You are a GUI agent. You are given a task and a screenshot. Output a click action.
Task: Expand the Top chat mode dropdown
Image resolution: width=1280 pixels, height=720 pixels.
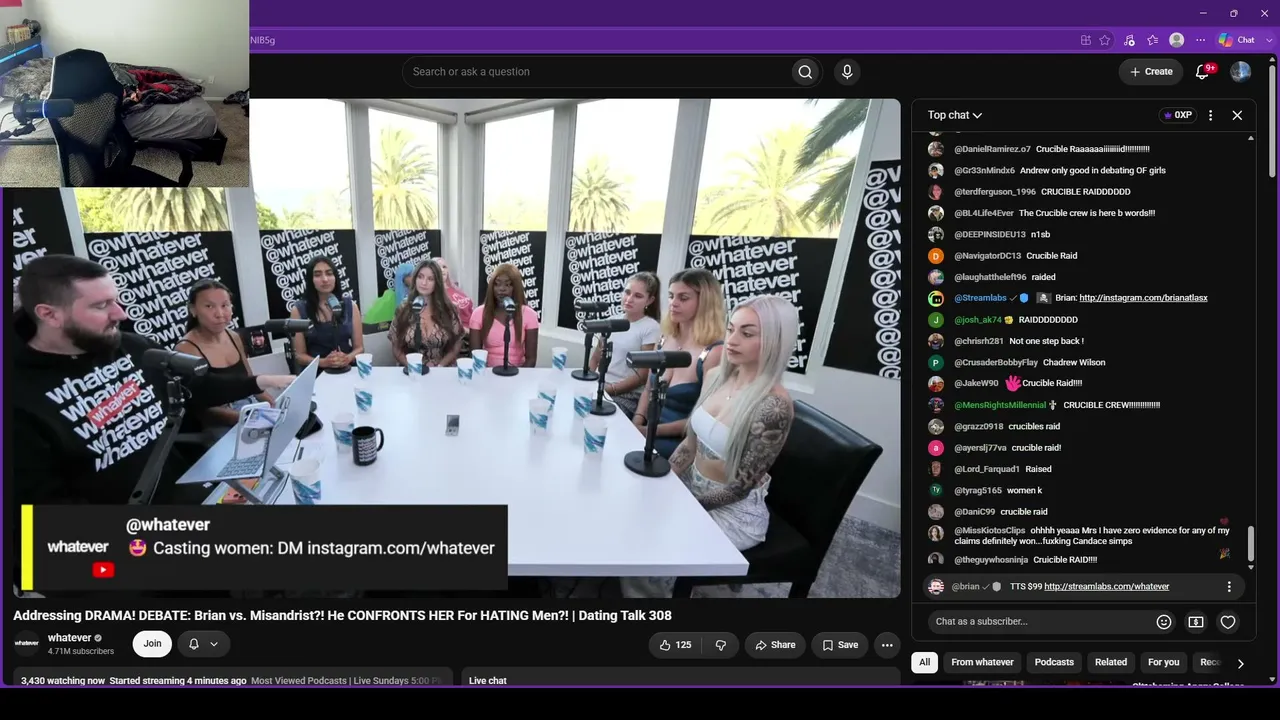click(955, 115)
